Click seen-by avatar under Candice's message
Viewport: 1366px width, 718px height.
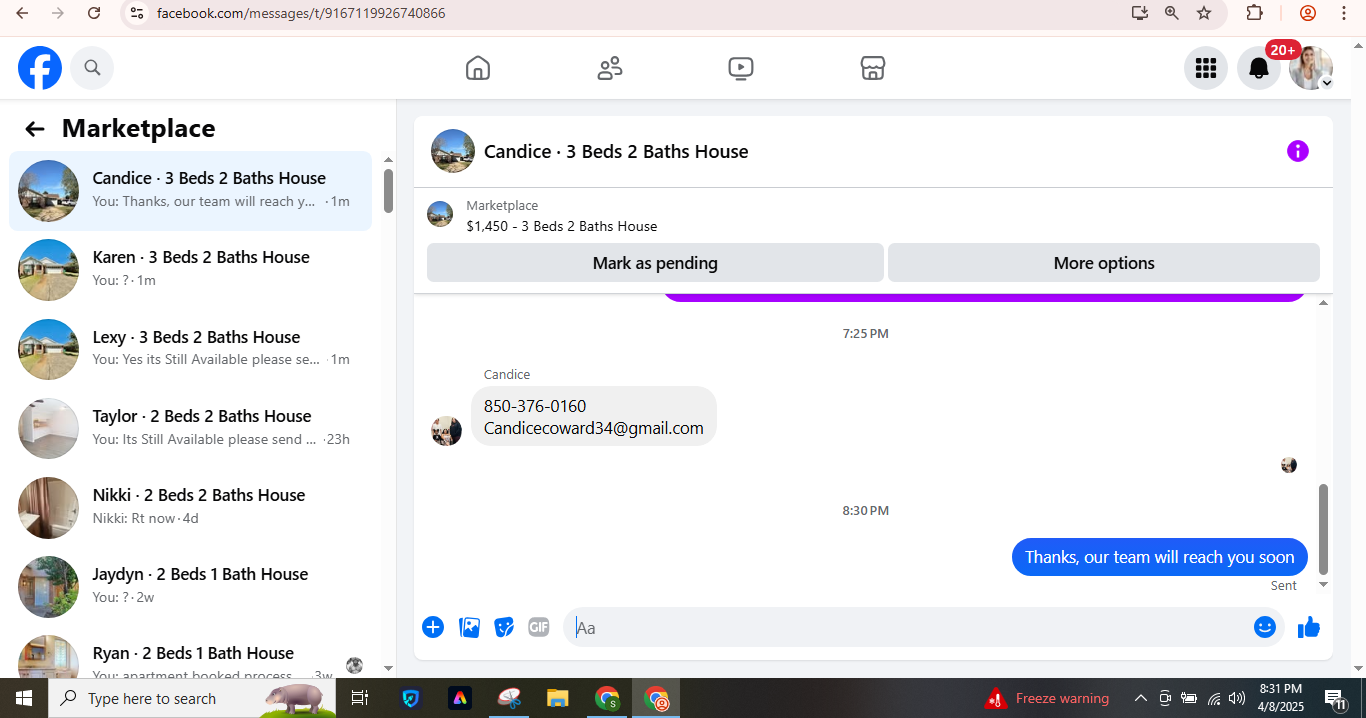(1289, 465)
